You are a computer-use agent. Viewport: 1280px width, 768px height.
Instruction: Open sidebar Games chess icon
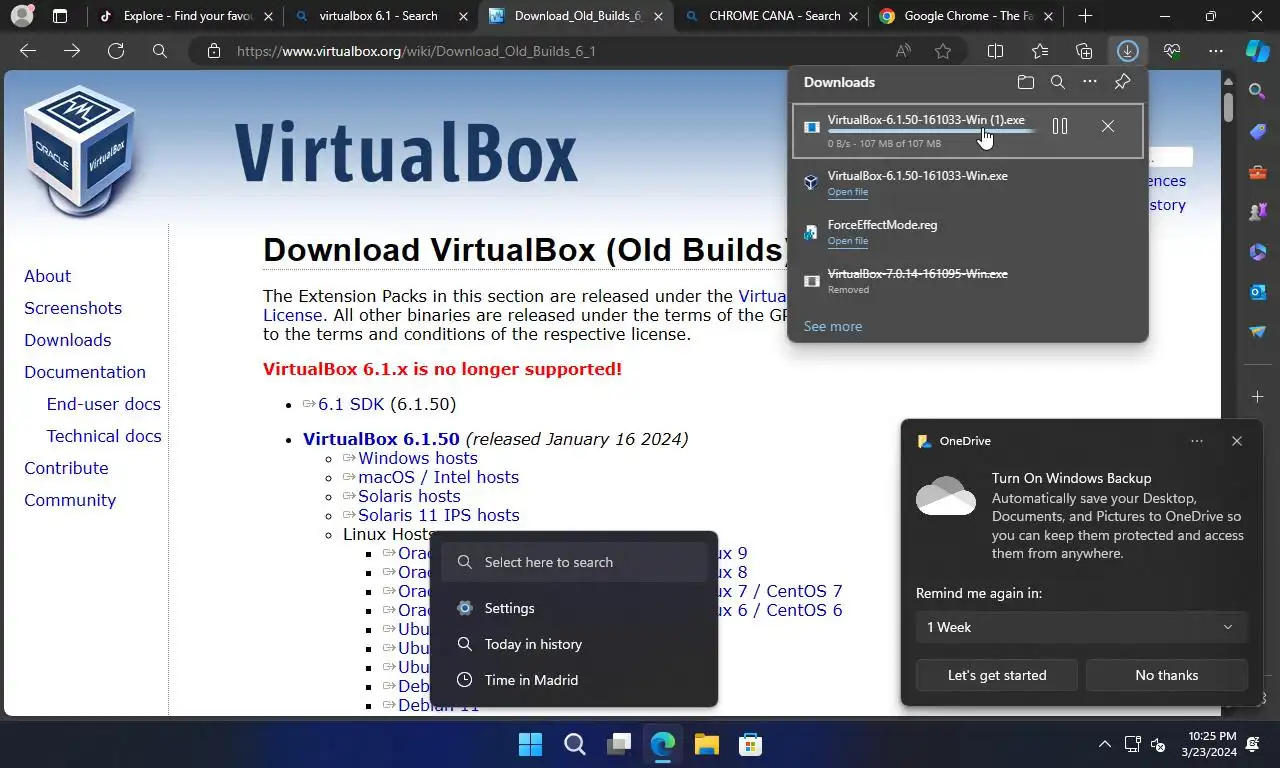1258,212
